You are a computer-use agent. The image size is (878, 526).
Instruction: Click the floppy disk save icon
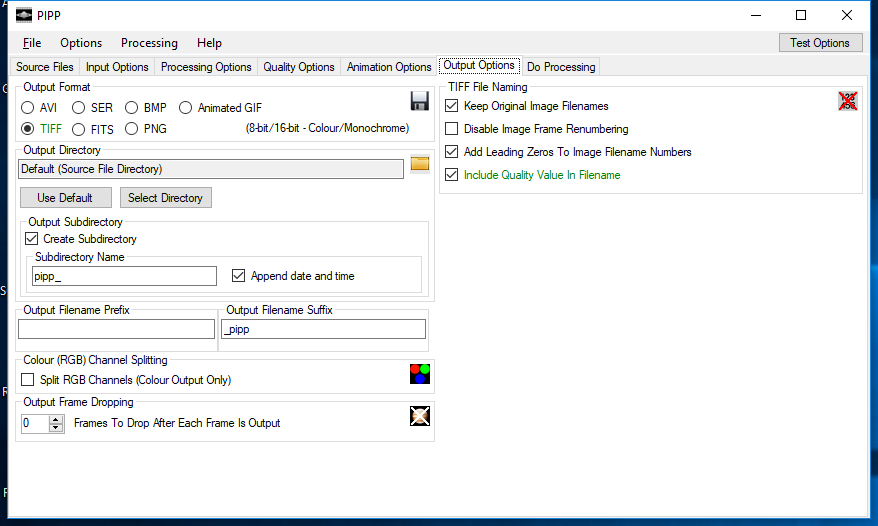[x=419, y=101]
